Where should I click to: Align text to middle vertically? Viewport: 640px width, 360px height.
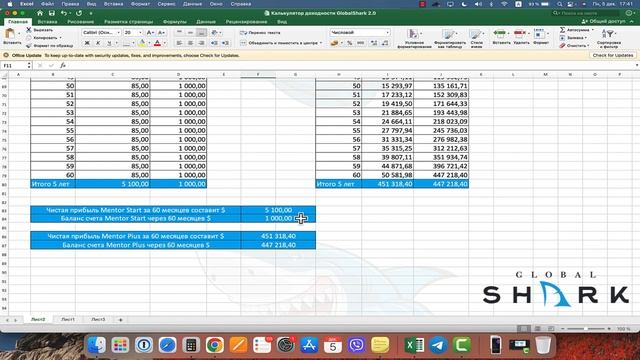coord(190,33)
